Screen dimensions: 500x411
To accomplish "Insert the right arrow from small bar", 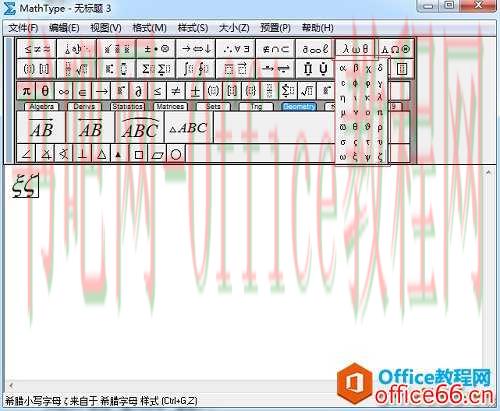I will click(101, 91).
